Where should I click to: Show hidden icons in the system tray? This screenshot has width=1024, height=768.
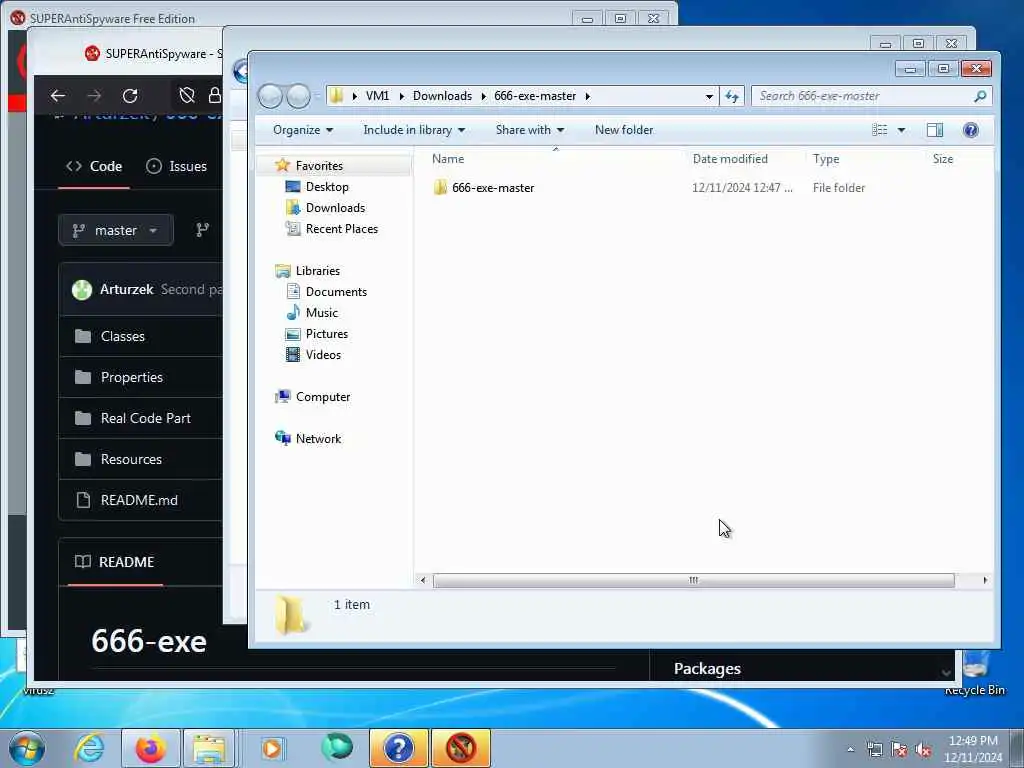click(x=850, y=750)
